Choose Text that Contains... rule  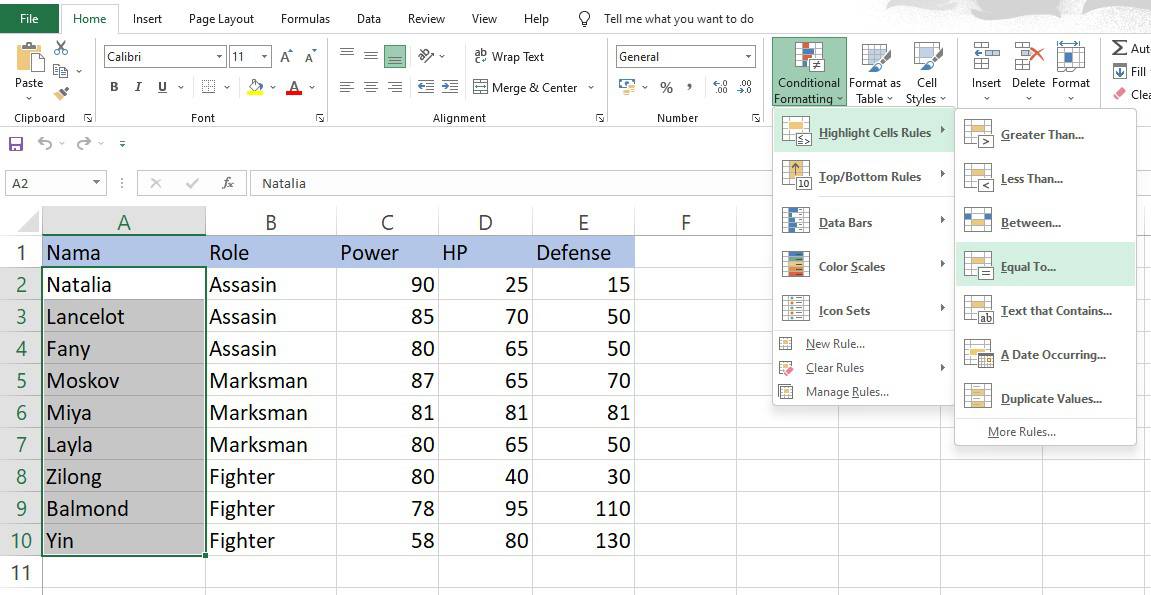(x=1045, y=311)
